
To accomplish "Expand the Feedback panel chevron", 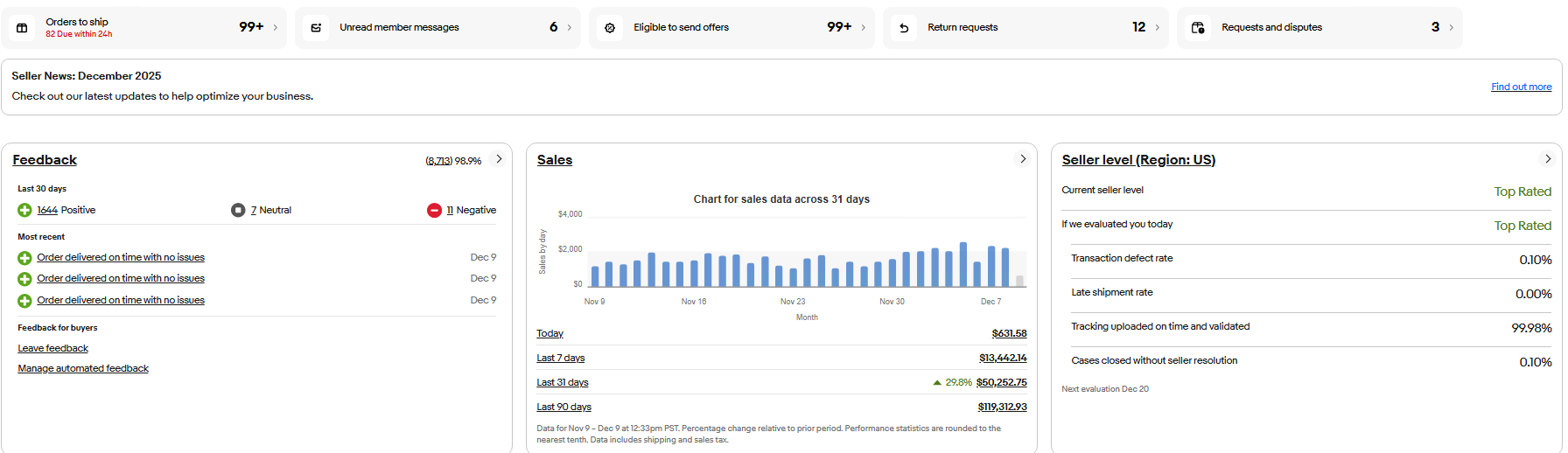I will click(x=499, y=159).
